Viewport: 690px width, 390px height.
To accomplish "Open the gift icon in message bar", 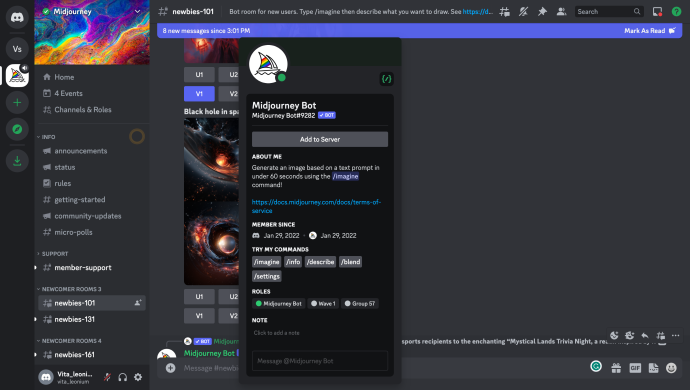I will click(x=616, y=368).
